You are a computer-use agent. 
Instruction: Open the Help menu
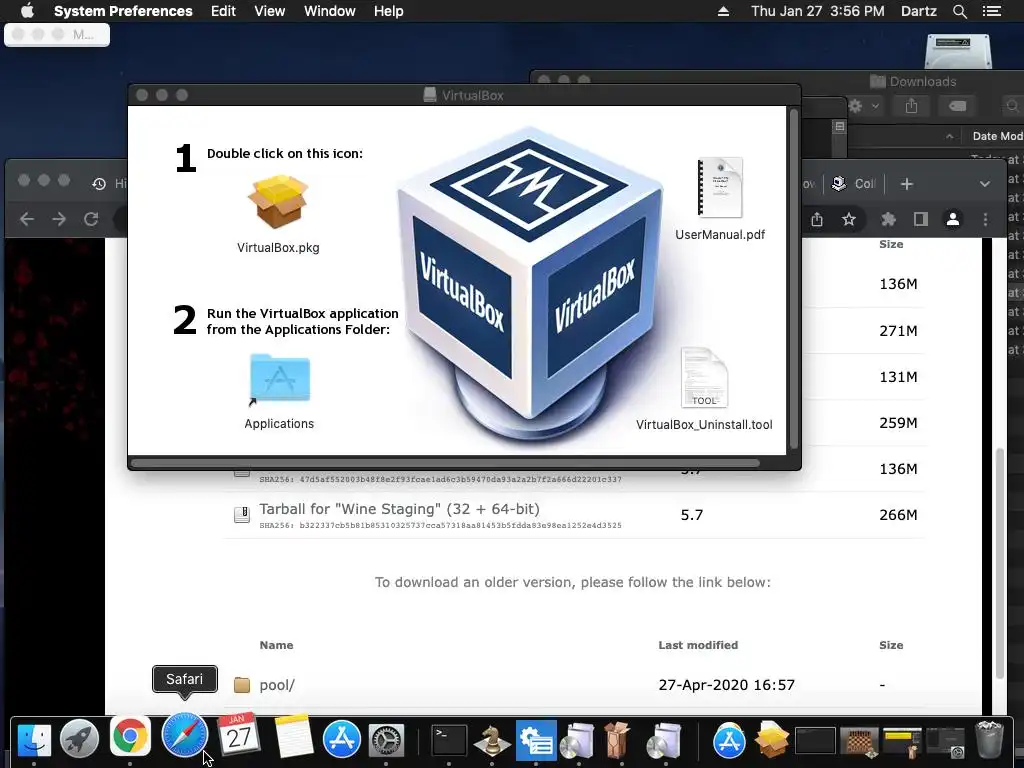[x=389, y=11]
